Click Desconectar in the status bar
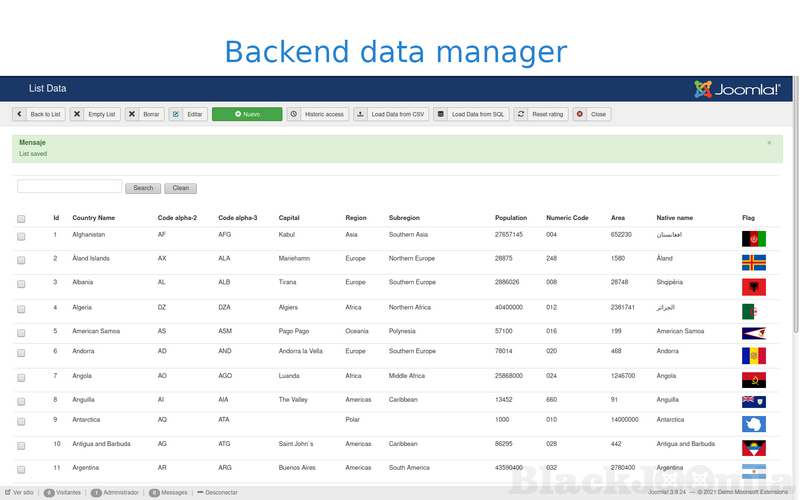The image size is (800, 500). (217, 493)
